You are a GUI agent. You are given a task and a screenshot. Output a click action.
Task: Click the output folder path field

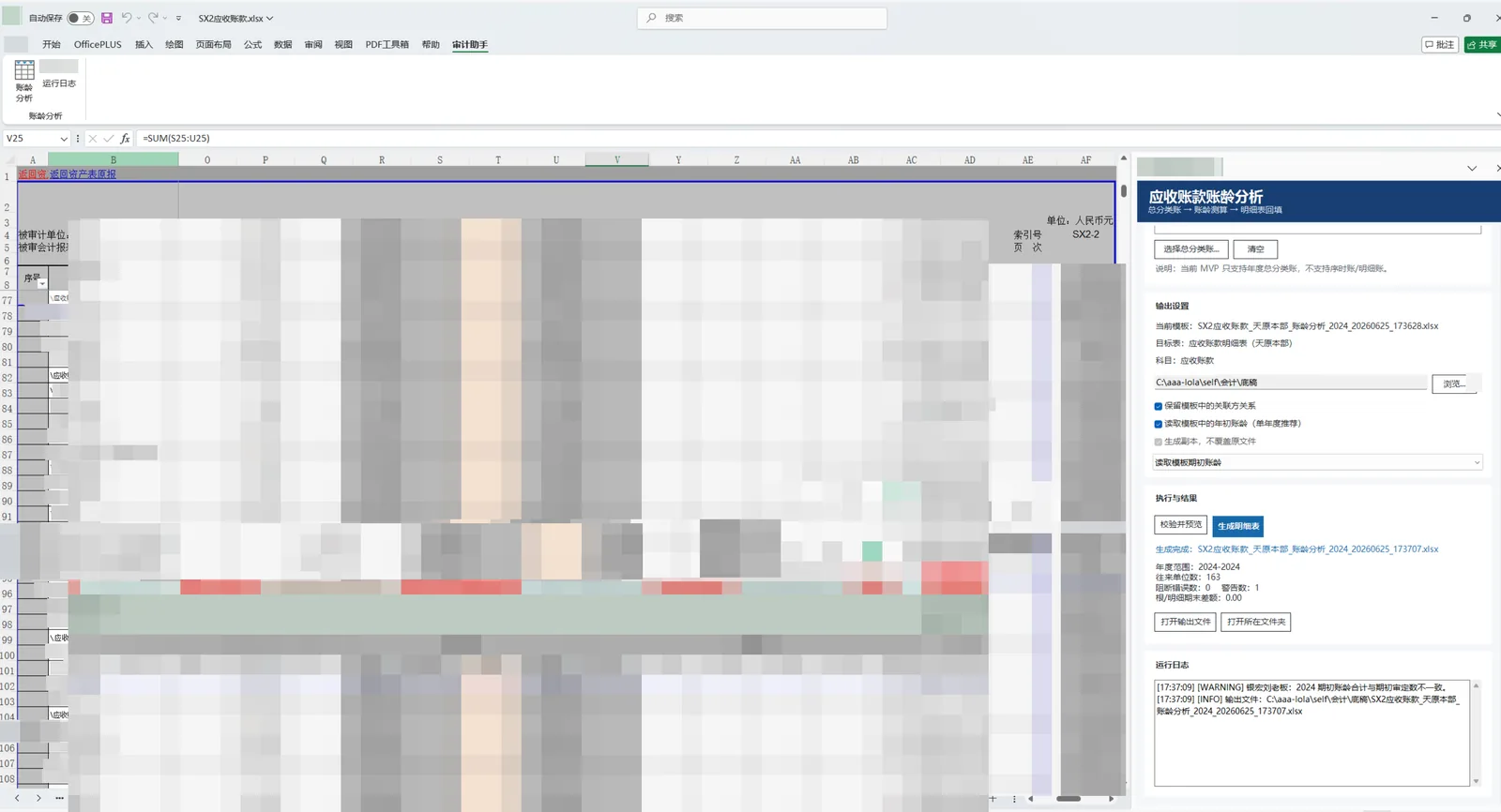tap(1290, 383)
